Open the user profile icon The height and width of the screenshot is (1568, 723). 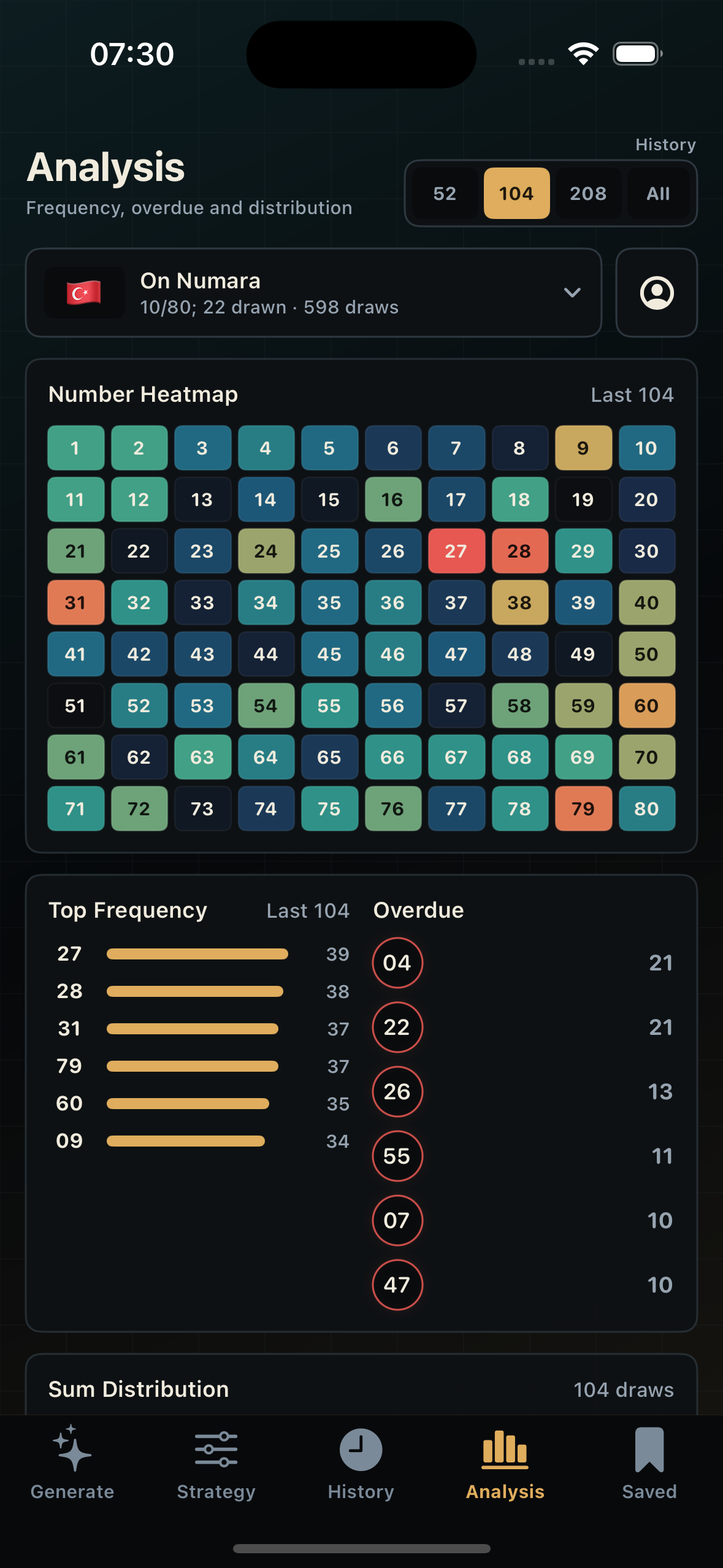[656, 293]
